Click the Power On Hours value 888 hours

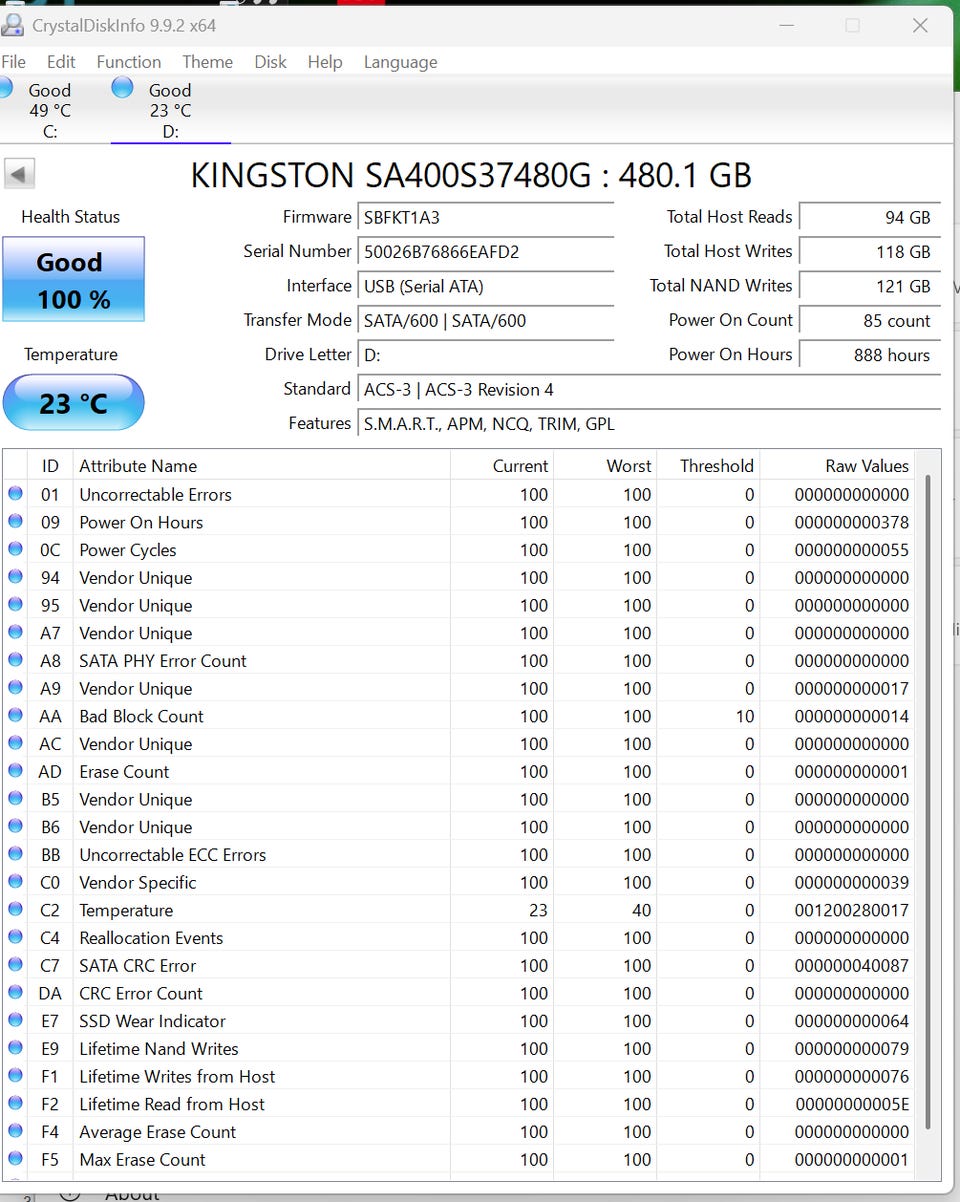coord(870,355)
